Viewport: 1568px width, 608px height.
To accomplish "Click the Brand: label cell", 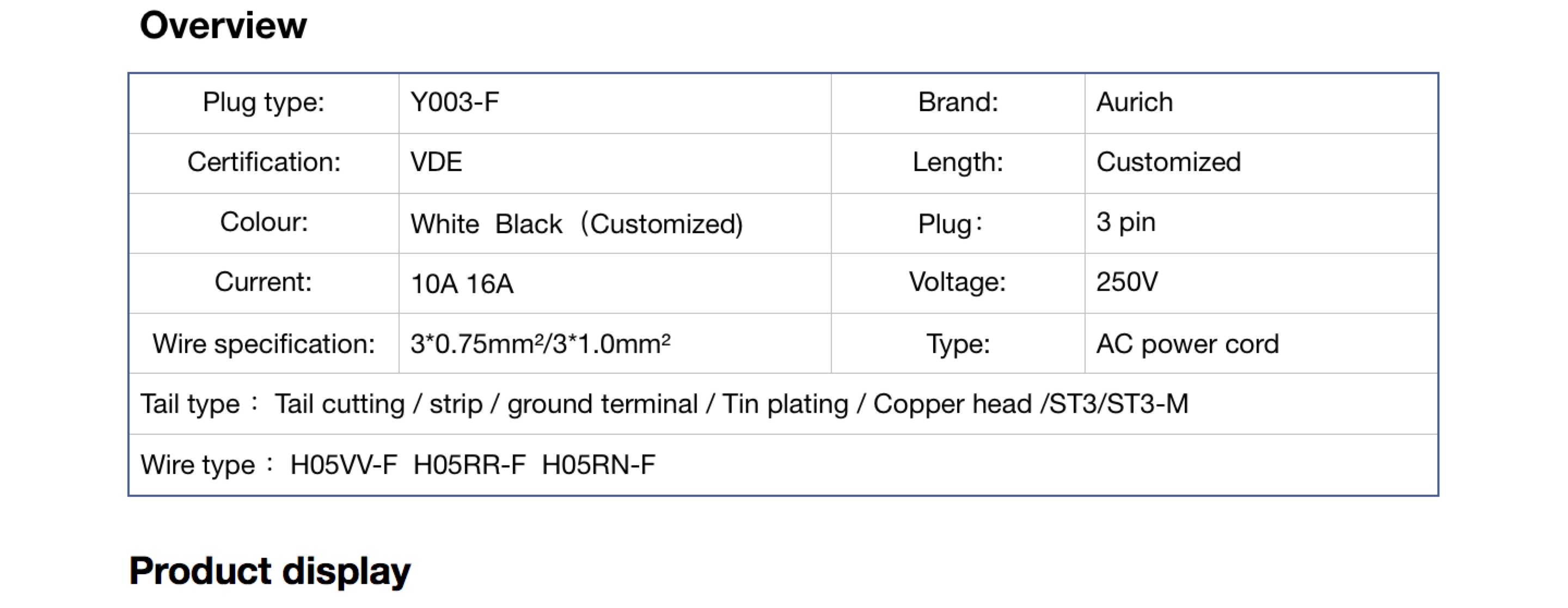I will [x=958, y=103].
